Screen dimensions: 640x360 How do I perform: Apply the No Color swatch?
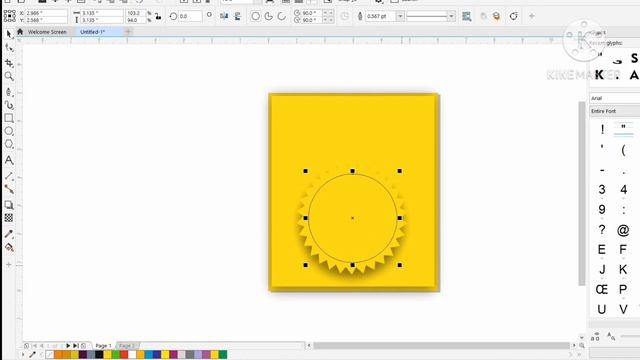pyautogui.click(x=50, y=355)
